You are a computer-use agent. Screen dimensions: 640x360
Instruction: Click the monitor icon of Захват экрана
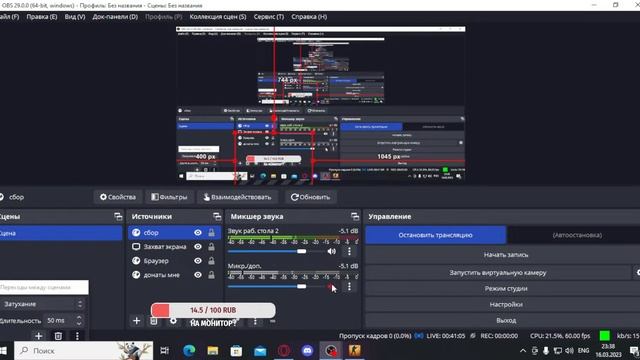coord(136,247)
